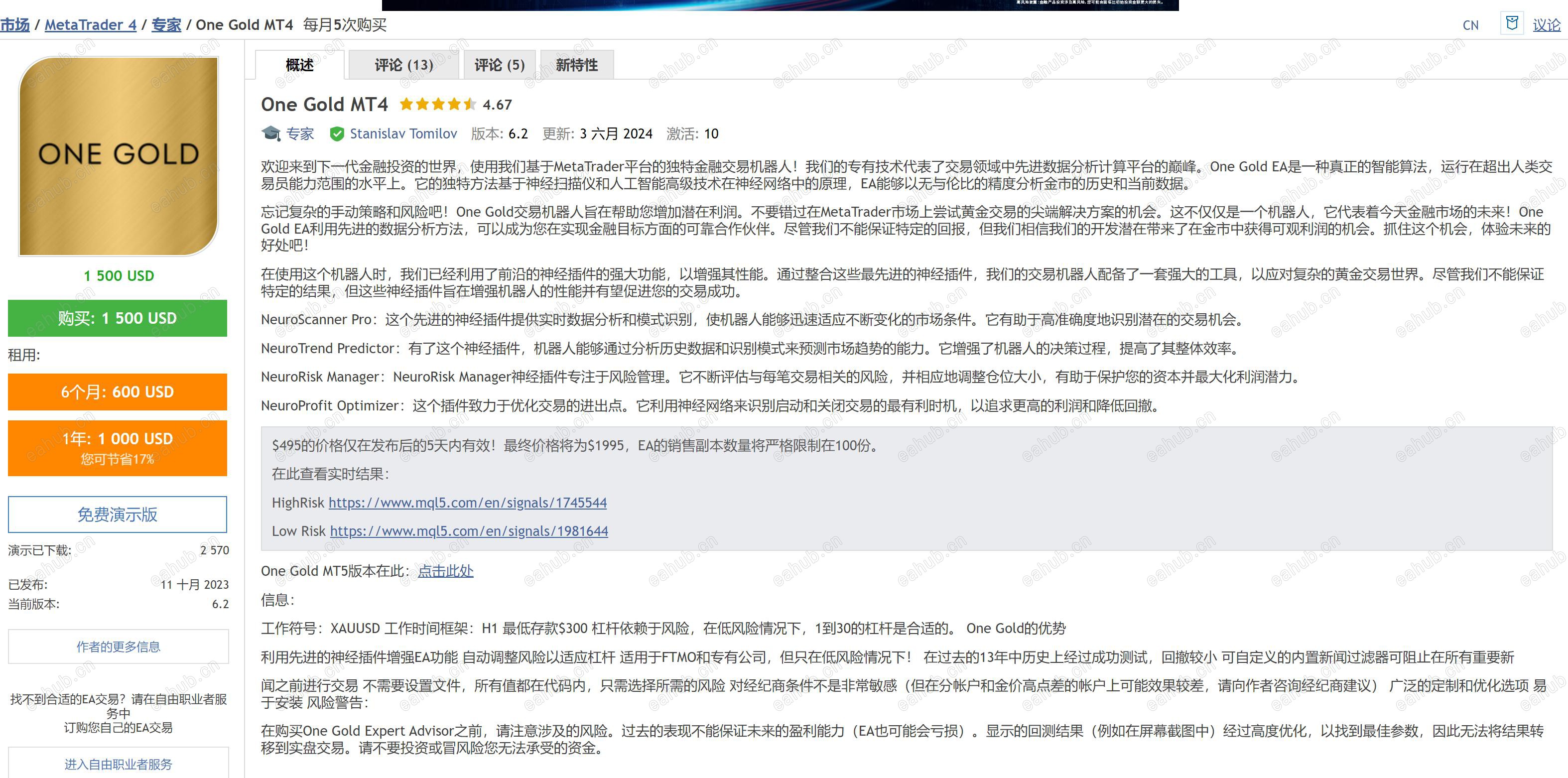Click the star rating next to One Gold MT4

pyautogui.click(x=438, y=104)
